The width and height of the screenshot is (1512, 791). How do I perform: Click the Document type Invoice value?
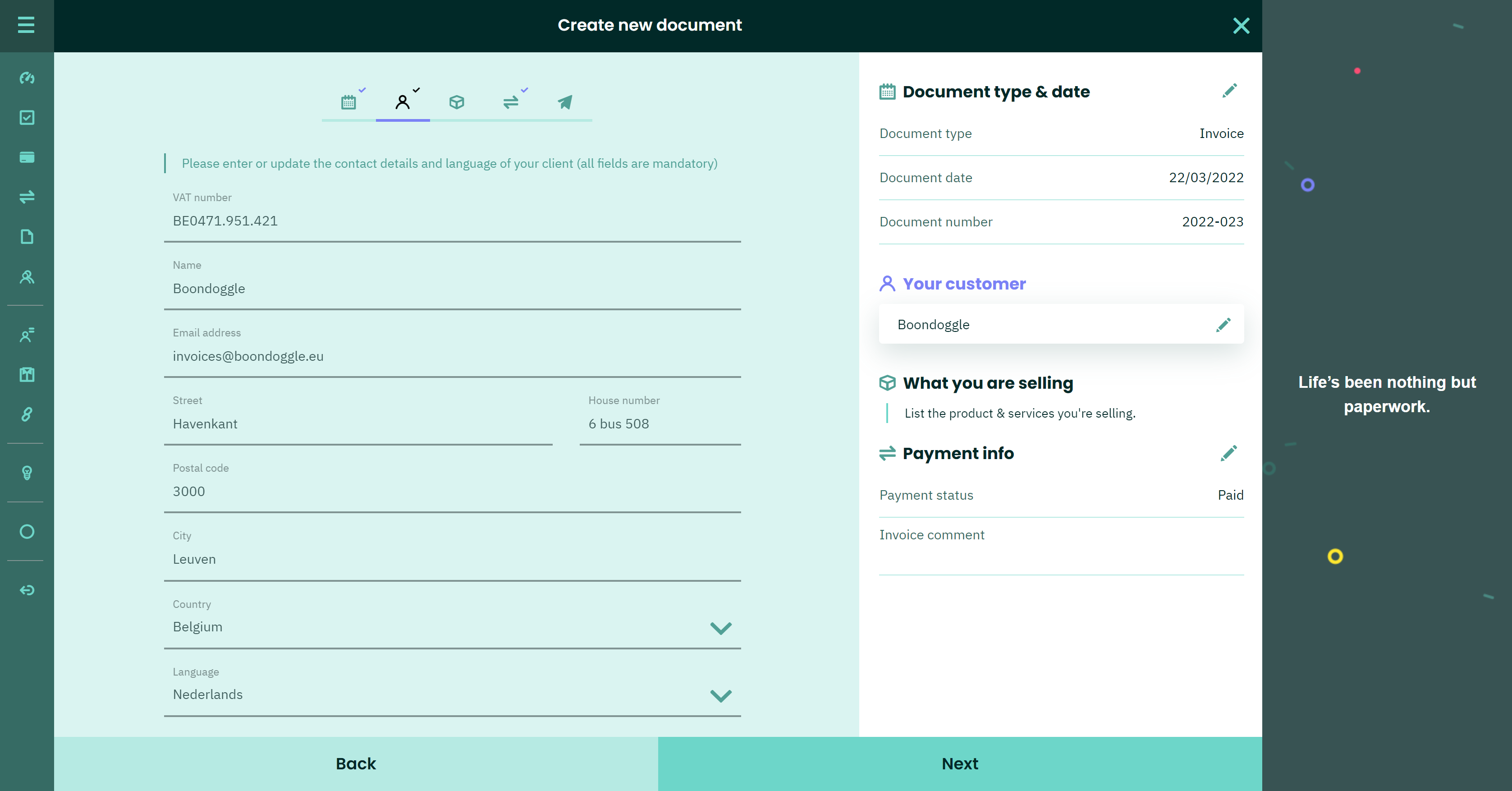(1222, 133)
